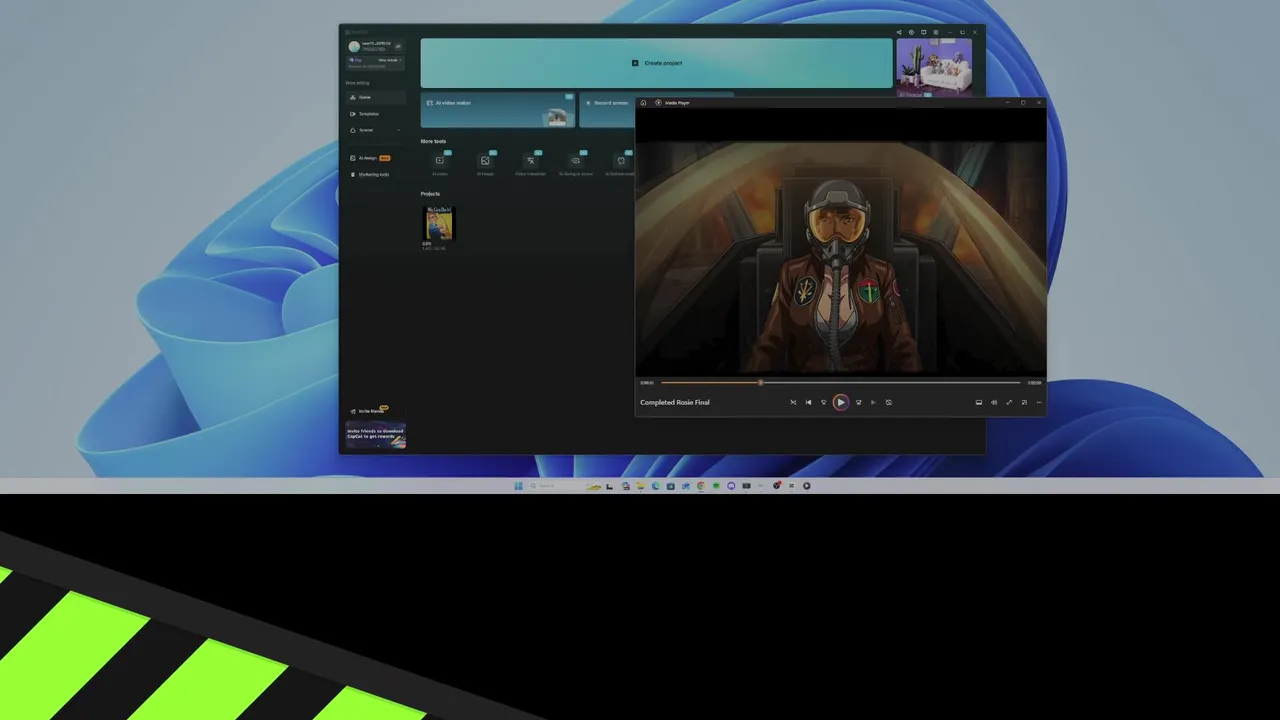This screenshot has height=720, width=1280.
Task: Enter full screen in Media Player
Action: (1009, 402)
